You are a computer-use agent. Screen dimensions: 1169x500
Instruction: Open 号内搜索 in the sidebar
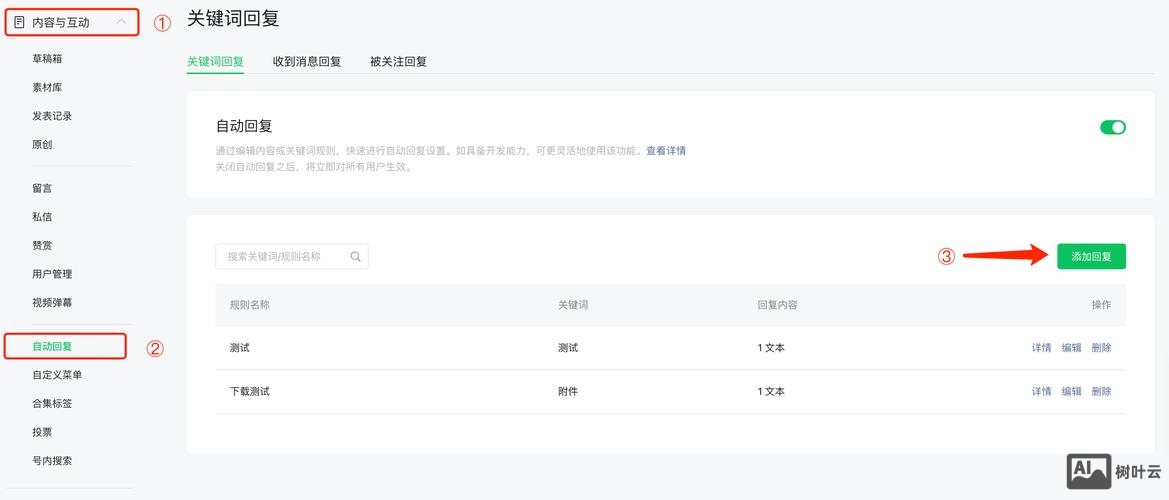[52, 461]
